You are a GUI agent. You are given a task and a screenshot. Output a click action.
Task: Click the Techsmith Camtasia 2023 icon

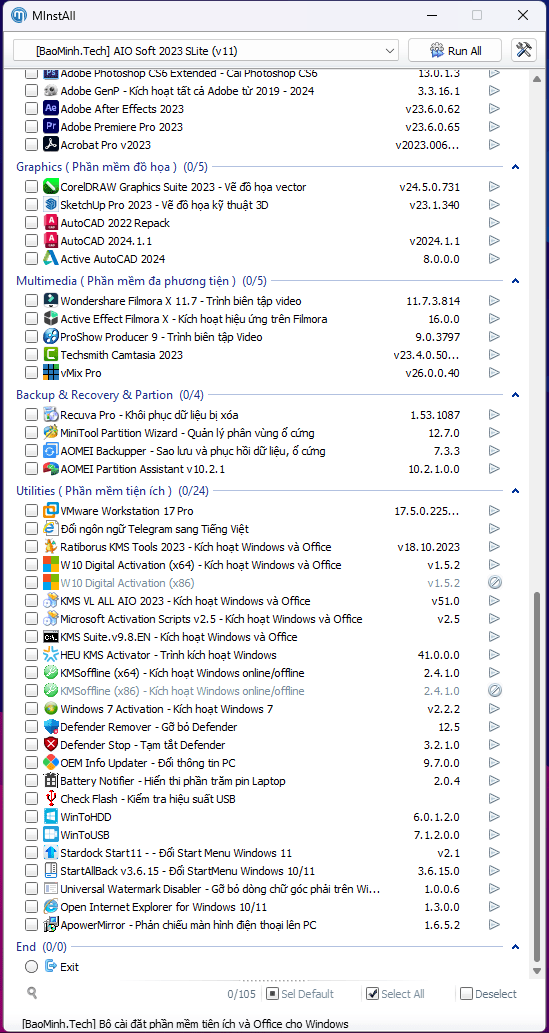point(51,354)
